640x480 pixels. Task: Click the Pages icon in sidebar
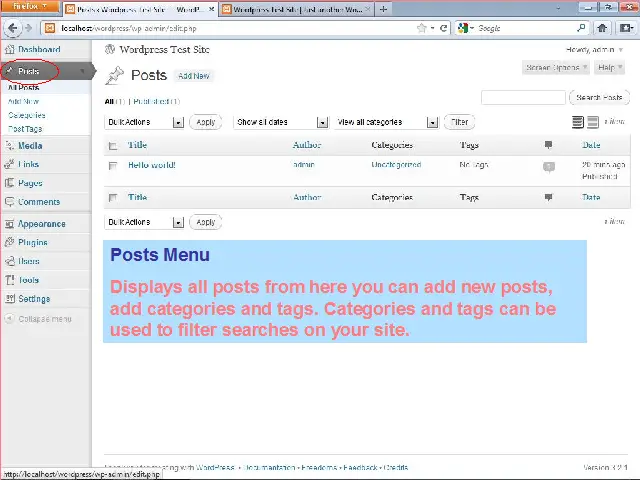tap(9, 183)
